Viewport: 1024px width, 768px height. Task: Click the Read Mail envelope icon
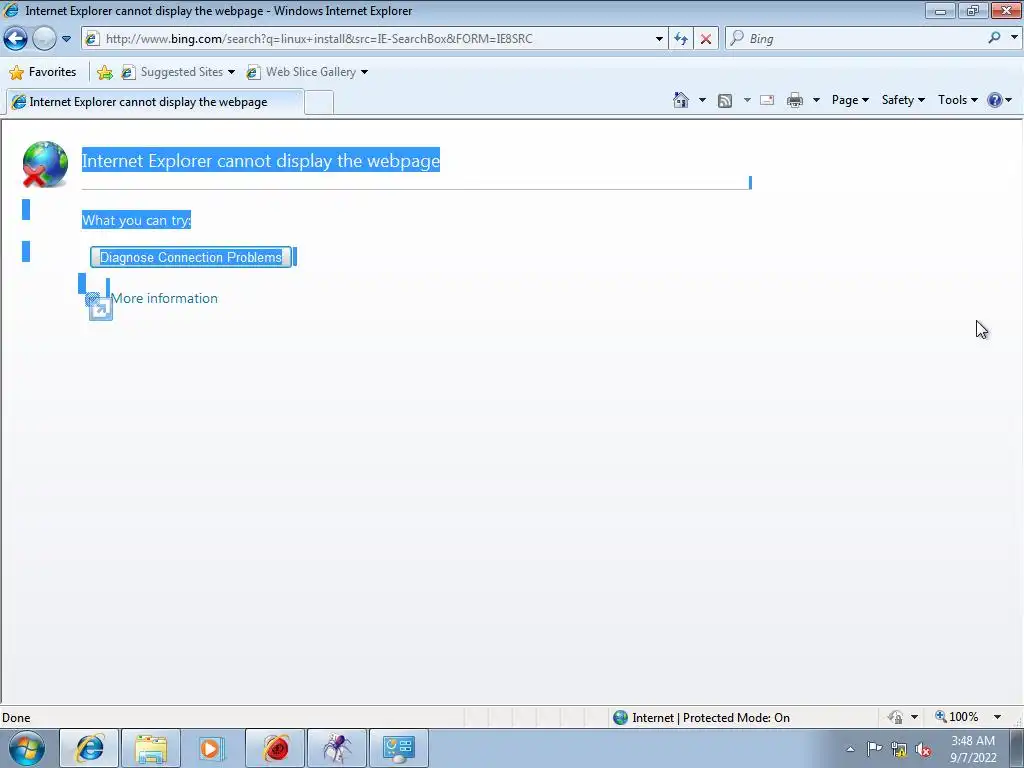pos(767,100)
